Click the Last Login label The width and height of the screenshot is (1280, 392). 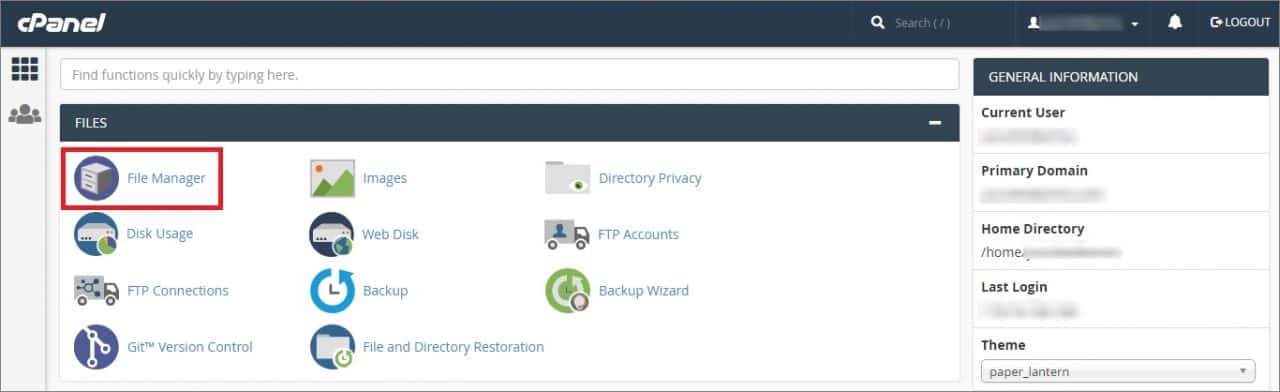pyautogui.click(x=1014, y=286)
